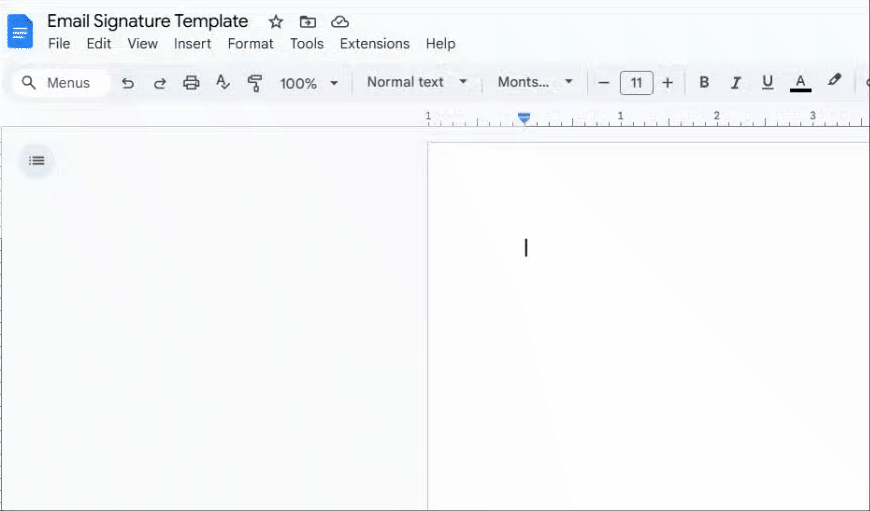870x511 pixels.
Task: Open the Normal text style dropdown
Action: 417,82
